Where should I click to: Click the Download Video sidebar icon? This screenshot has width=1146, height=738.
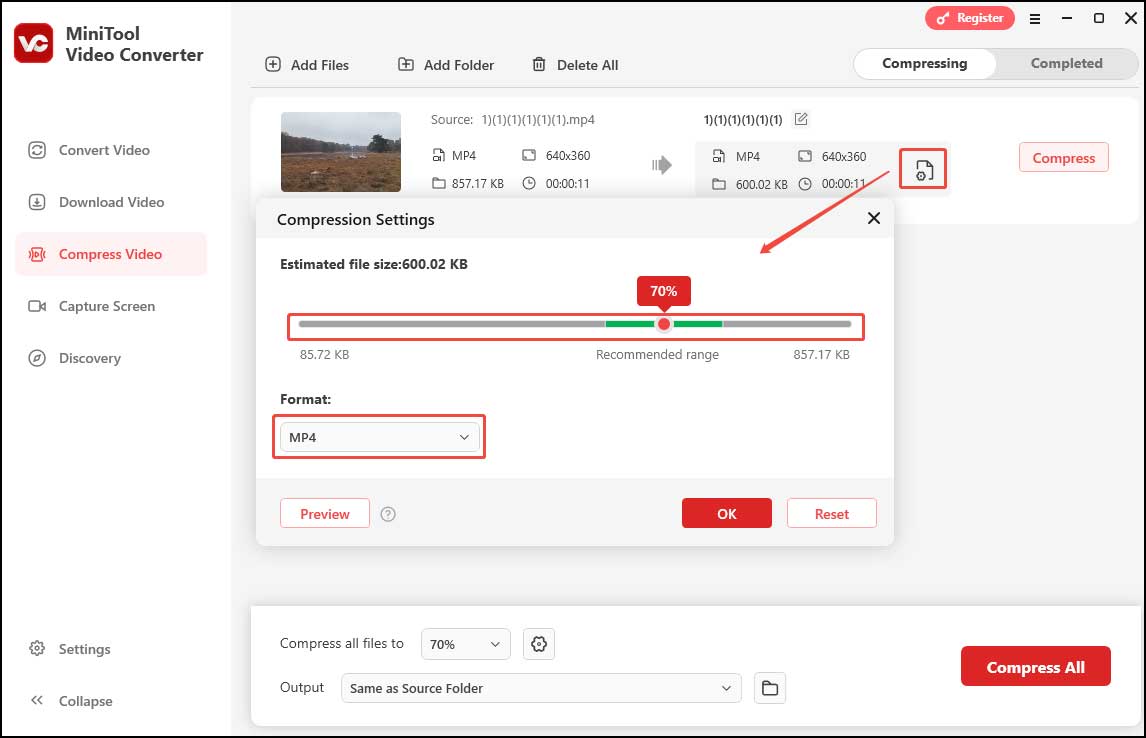tap(37, 202)
